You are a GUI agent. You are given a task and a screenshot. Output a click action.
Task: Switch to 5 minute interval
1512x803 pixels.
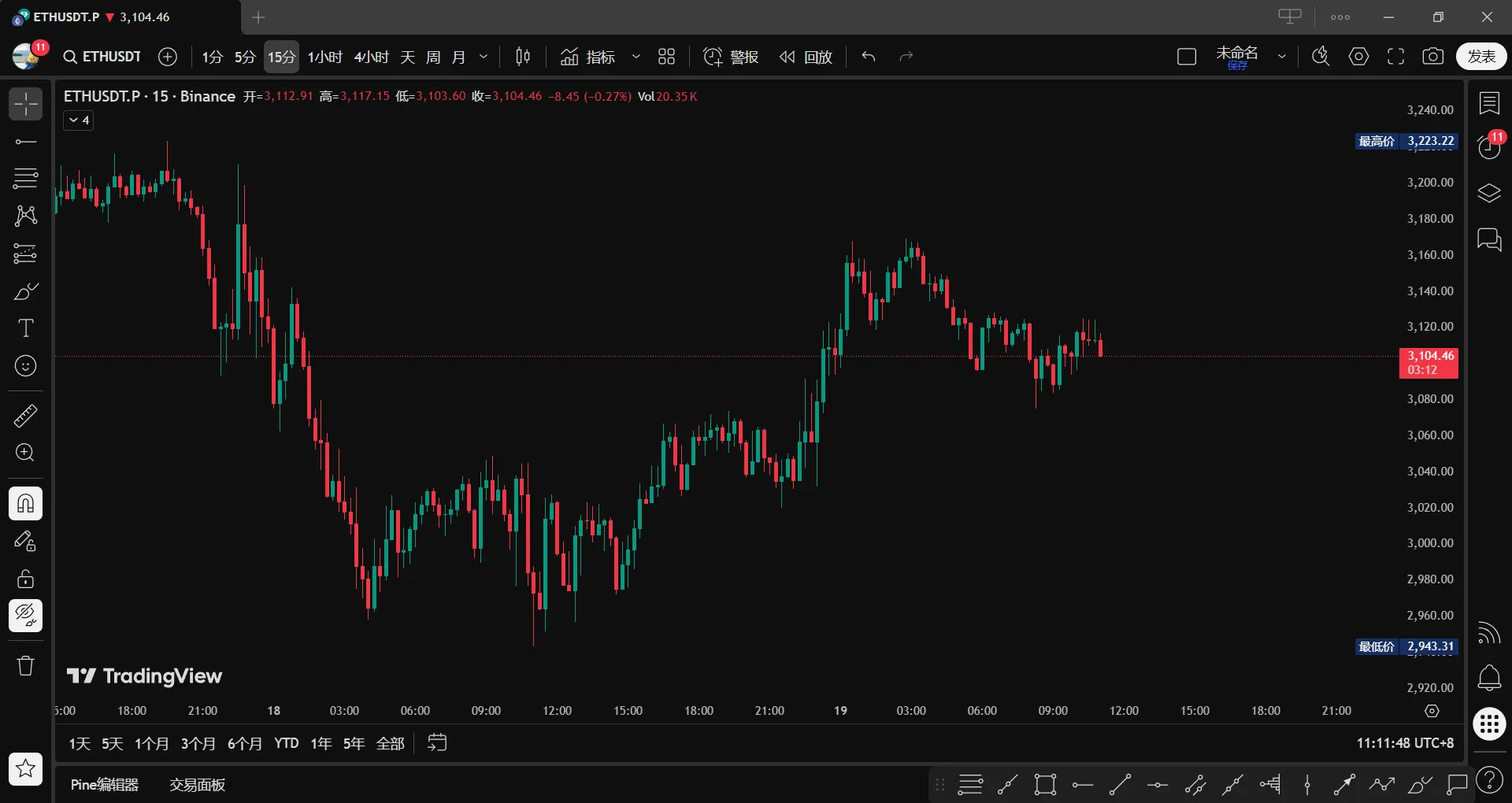(x=246, y=57)
